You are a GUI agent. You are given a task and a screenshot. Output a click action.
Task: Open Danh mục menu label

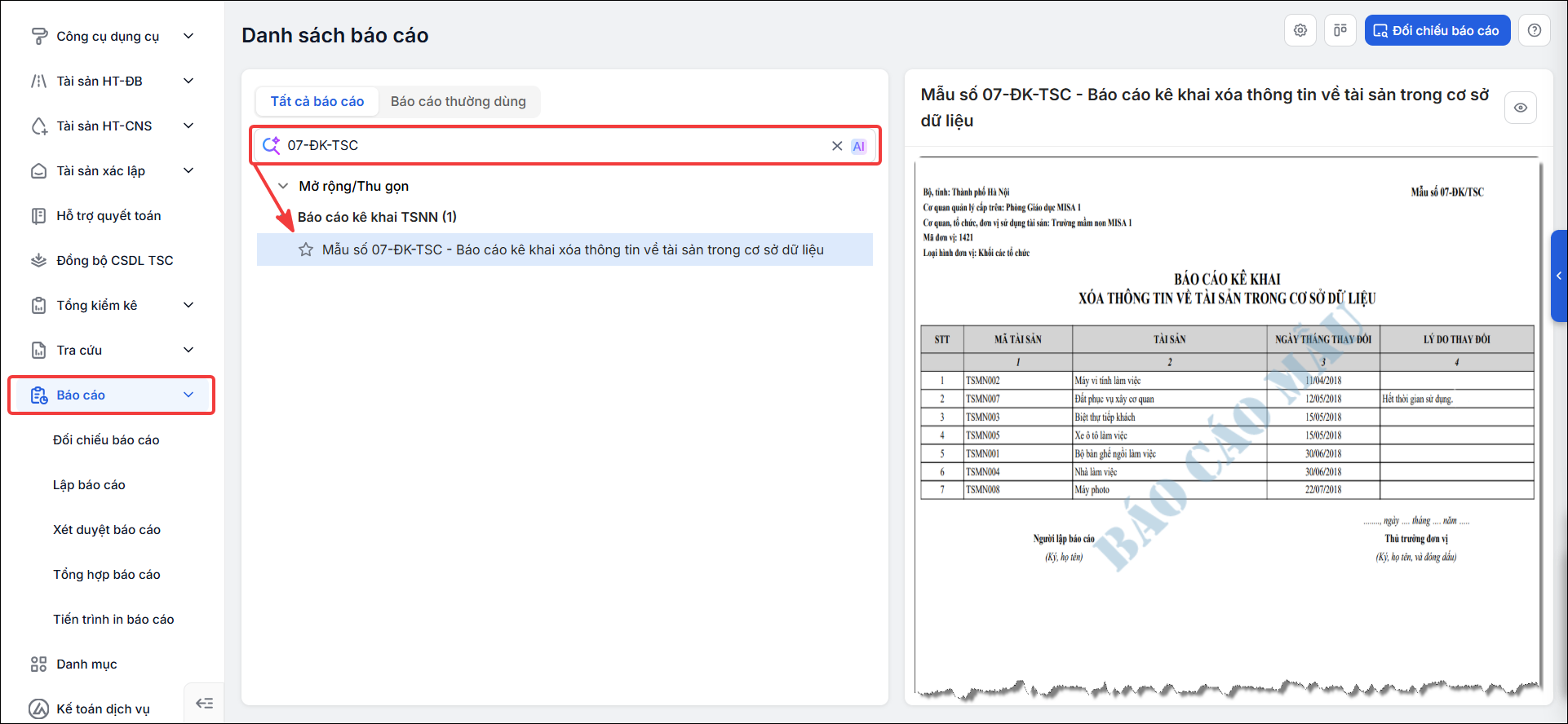click(86, 664)
